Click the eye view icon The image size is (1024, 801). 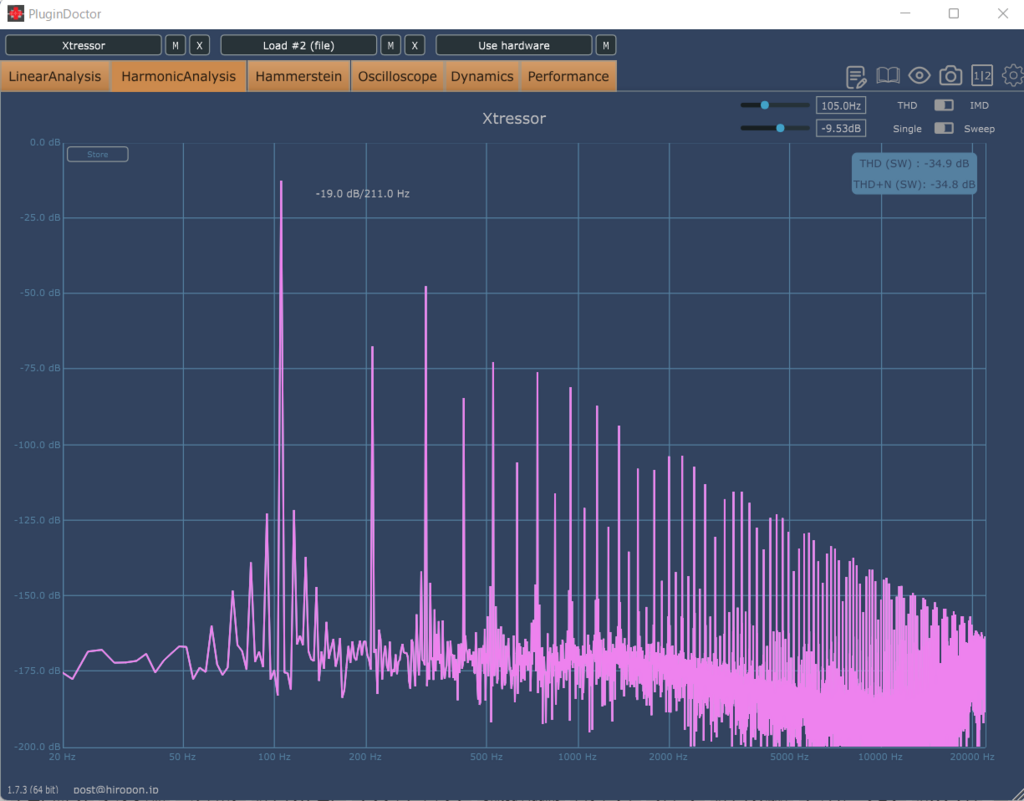[919, 76]
